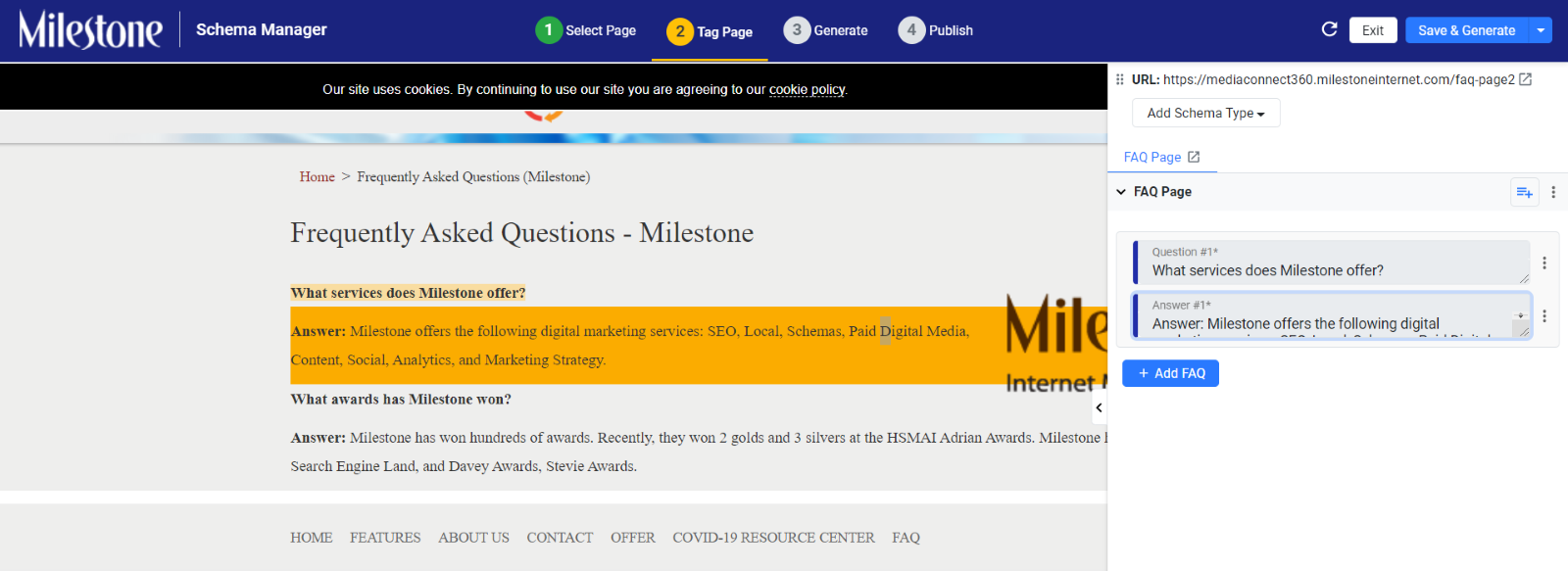Click the Schema Manager title text
The height and width of the screenshot is (571, 1568).
(x=262, y=29)
